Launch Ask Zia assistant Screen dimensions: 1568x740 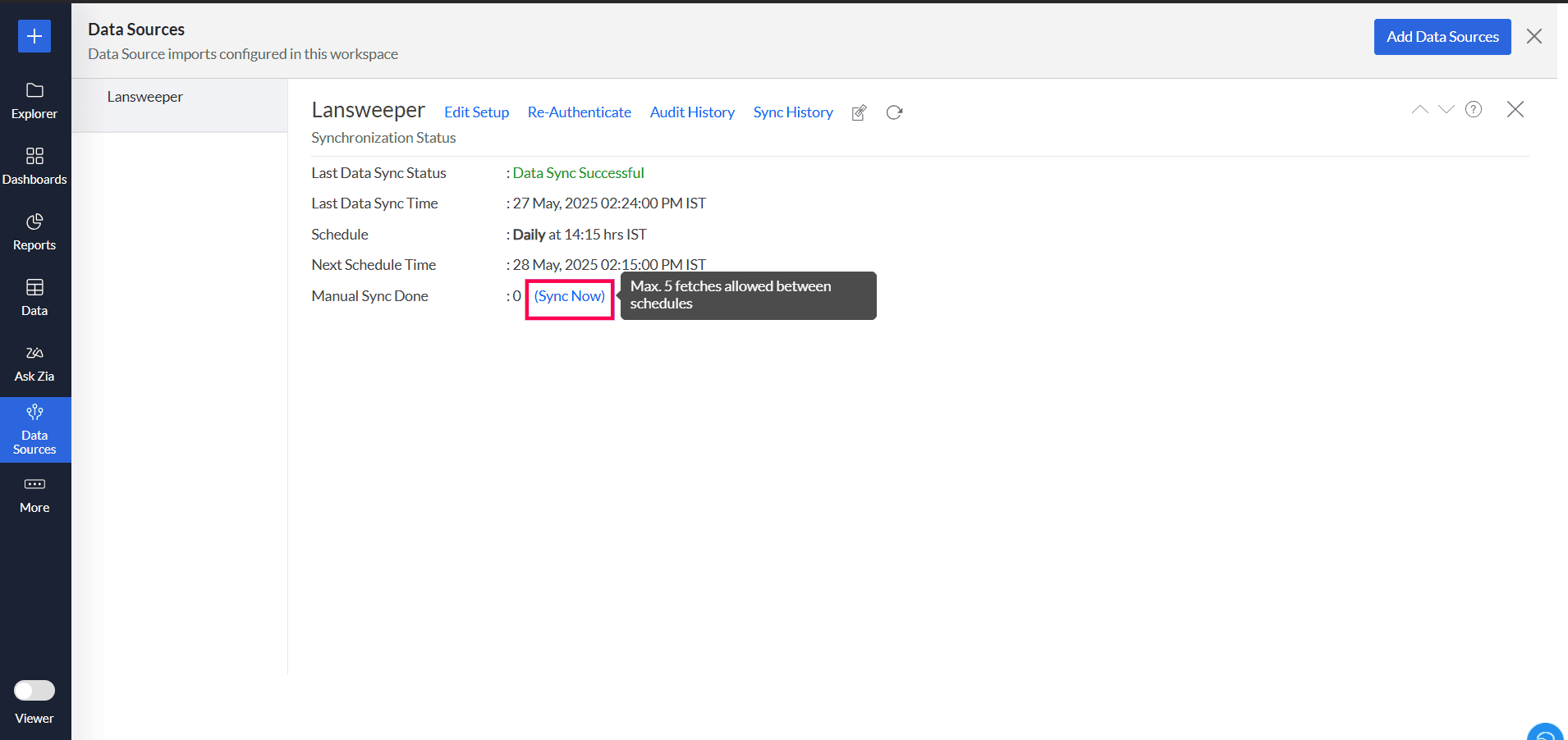(34, 363)
